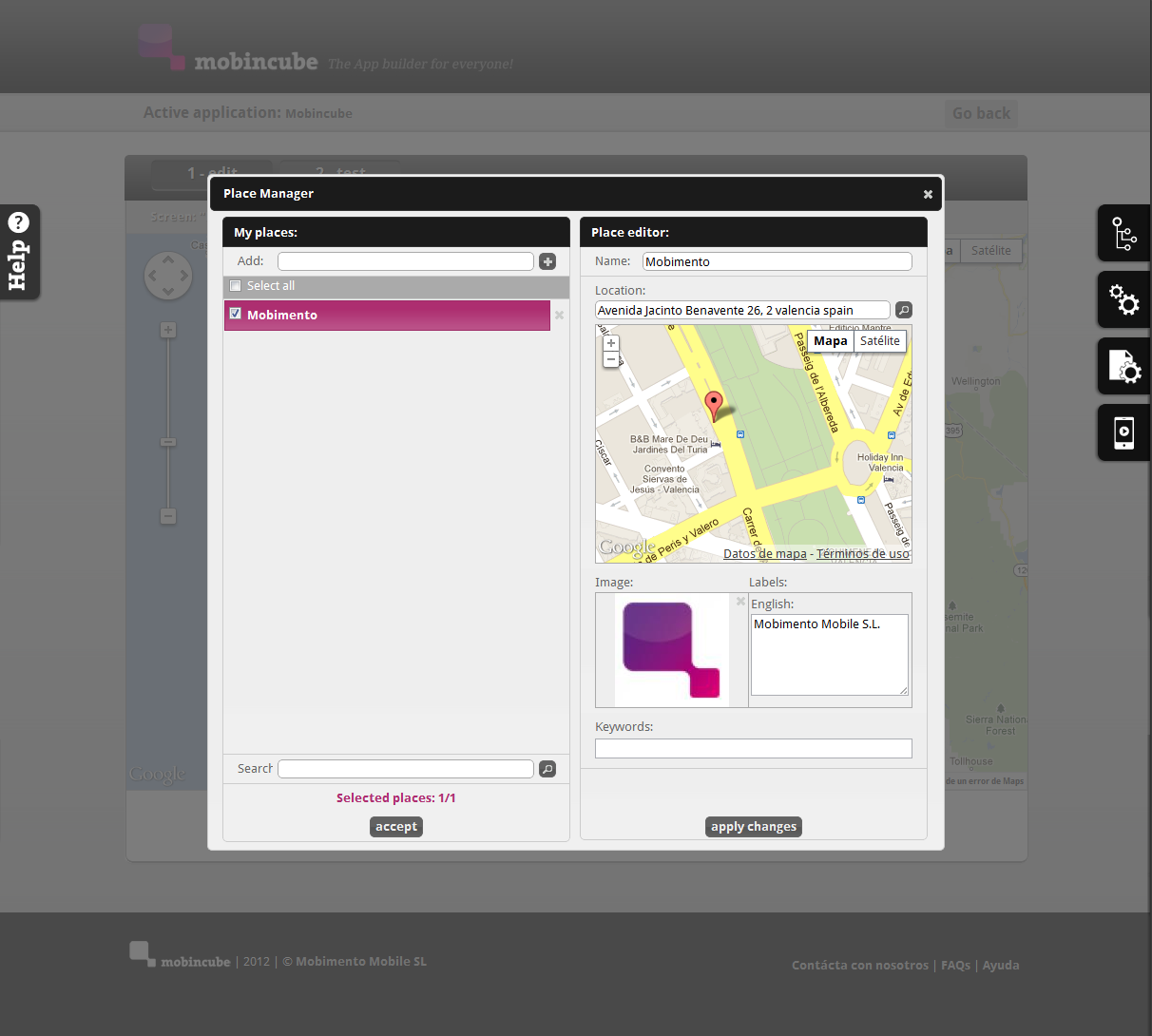Focus the Keywords input field
The width and height of the screenshot is (1152, 1036).
point(754,749)
